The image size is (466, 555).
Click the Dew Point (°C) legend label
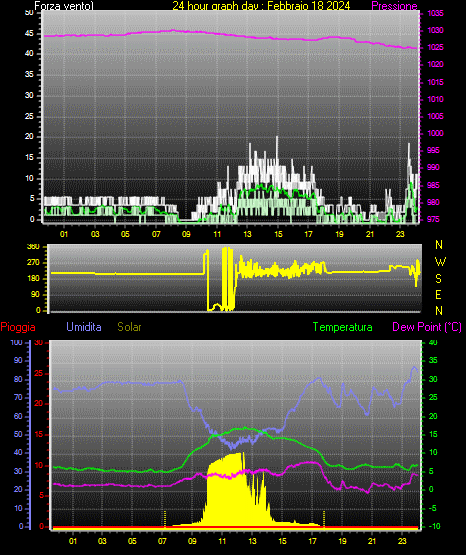[x=427, y=327]
